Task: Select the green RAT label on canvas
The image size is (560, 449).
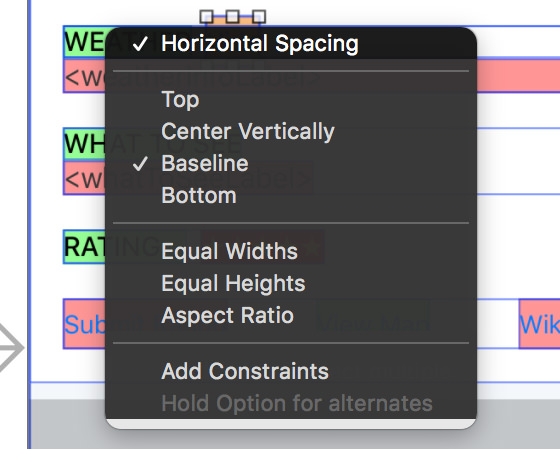Action: coord(85,247)
